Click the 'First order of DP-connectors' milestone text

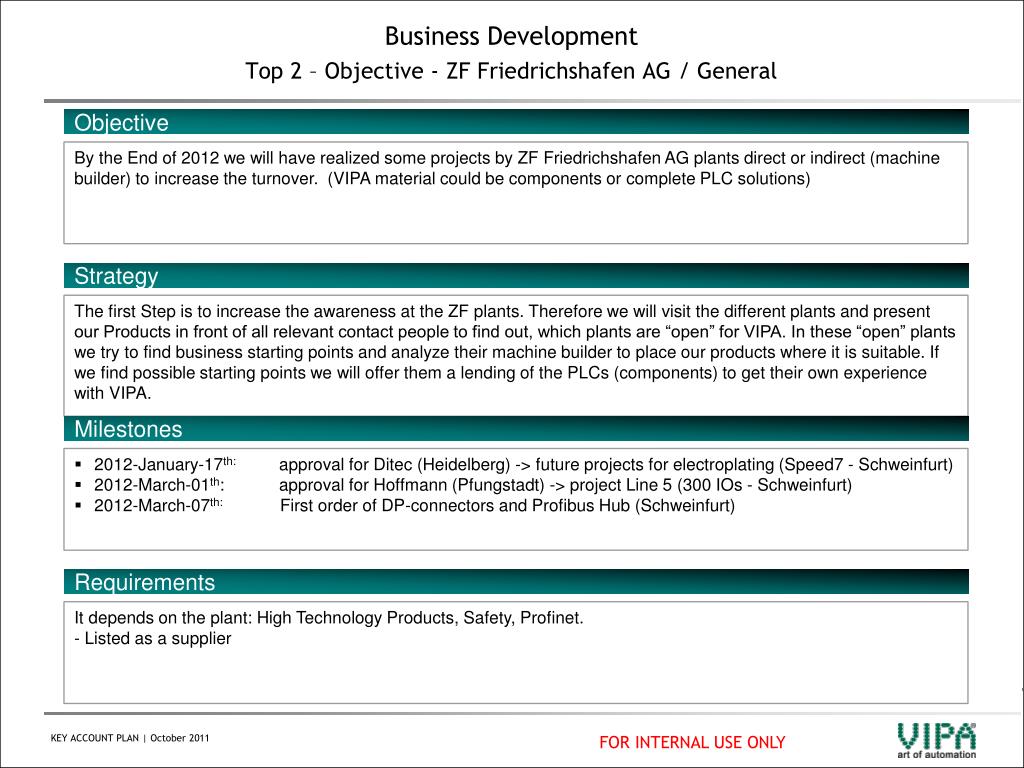tap(507, 505)
